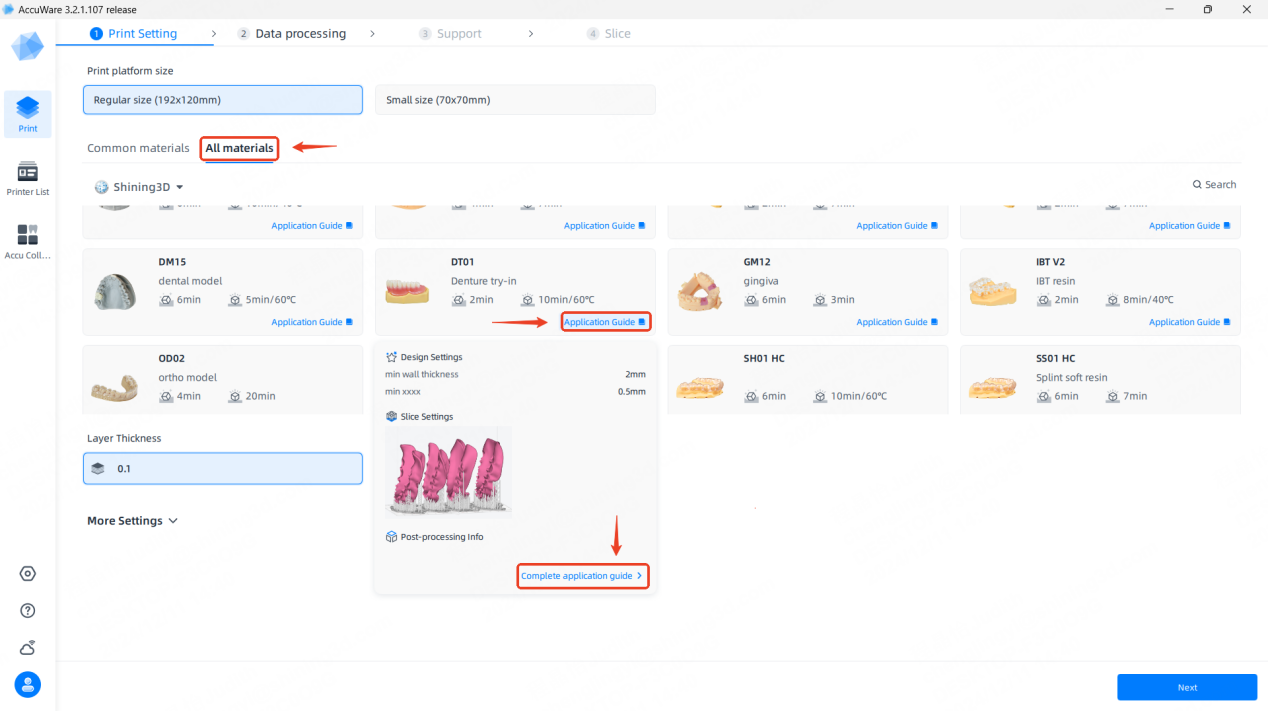Viewport: 1268px width, 711px height.
Task: Open the Shining3D brand dropdown
Action: click(139, 187)
